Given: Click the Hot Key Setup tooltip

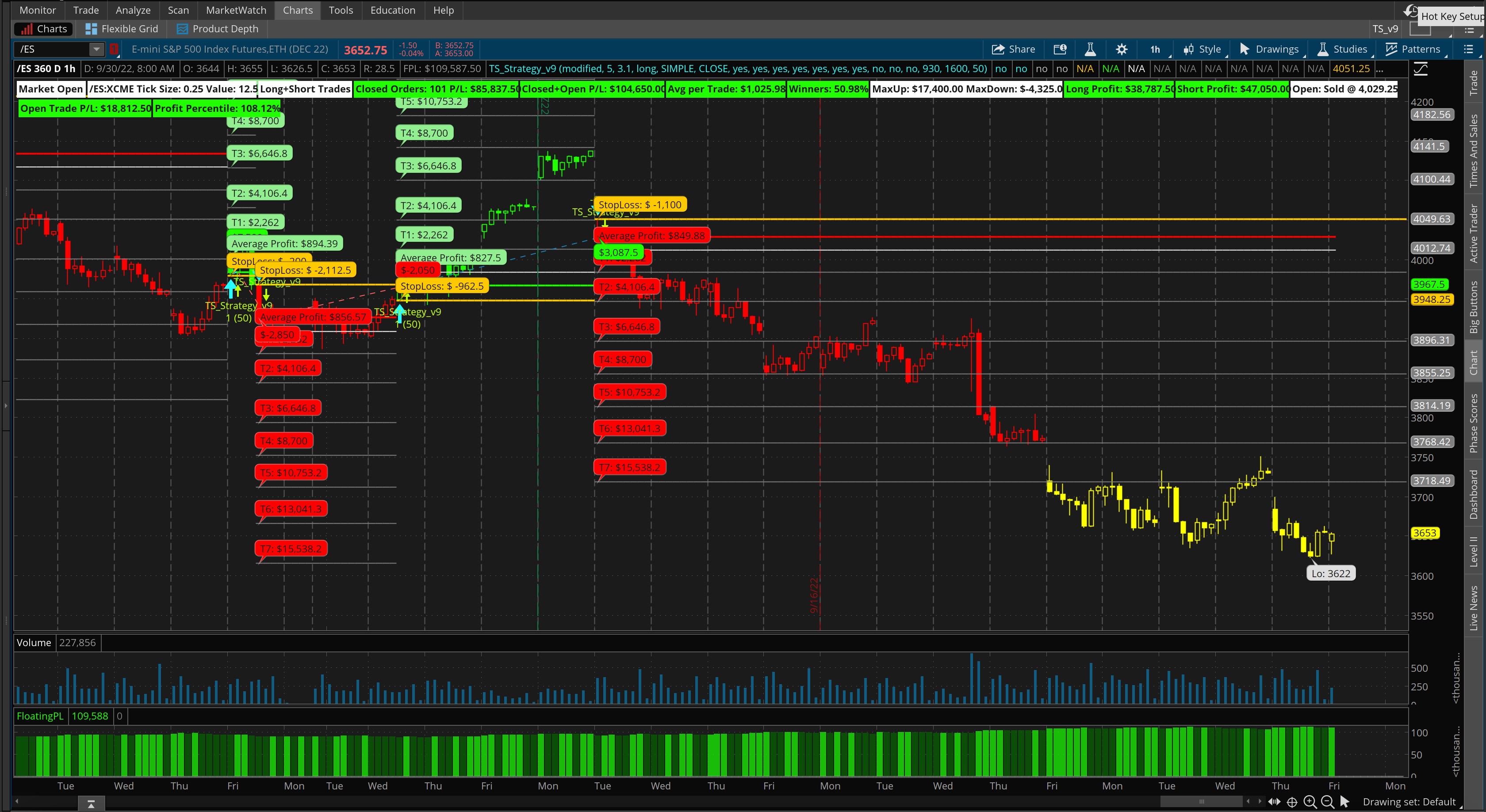Looking at the screenshot, I should pyautogui.click(x=1451, y=16).
